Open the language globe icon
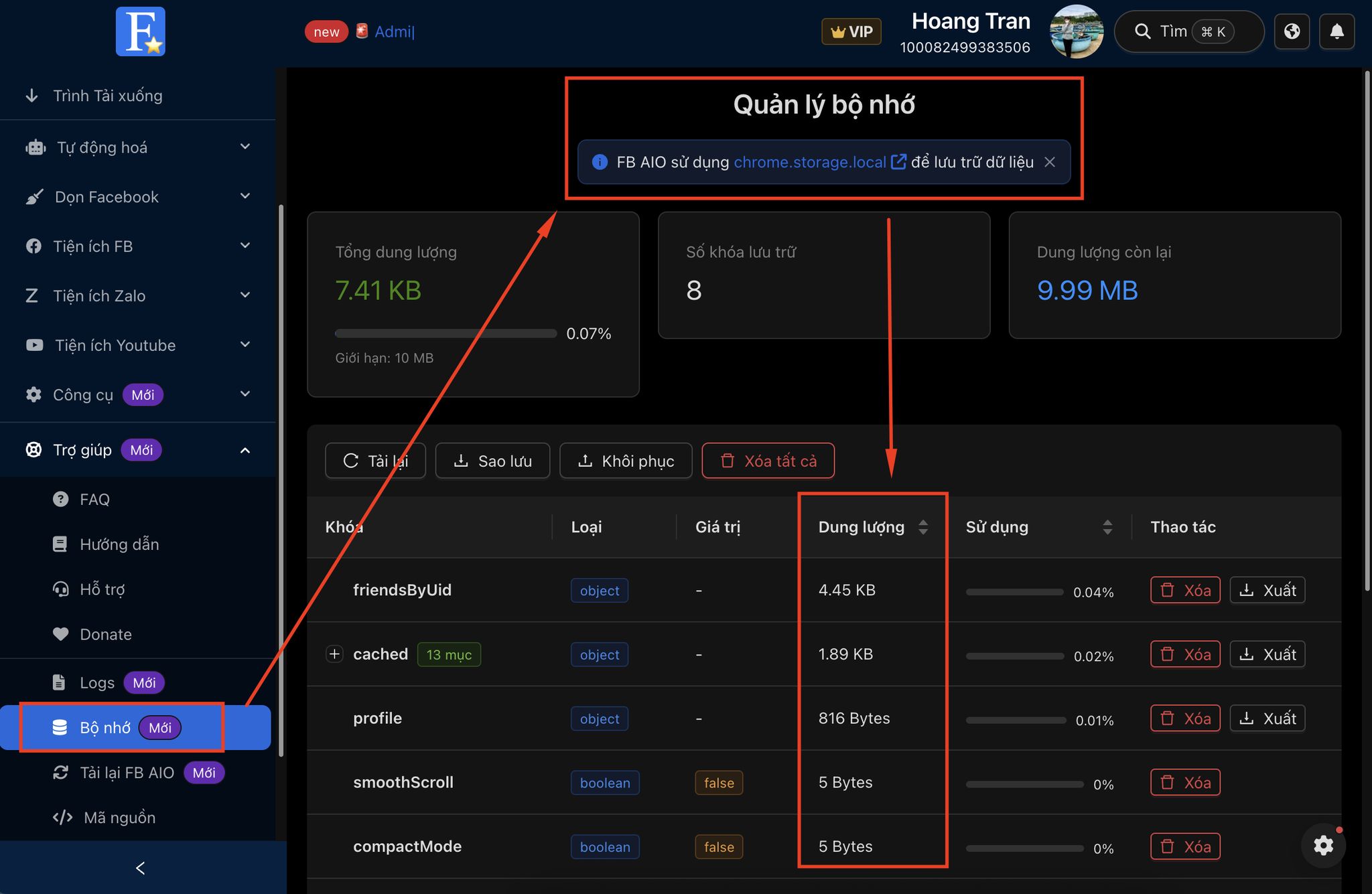The width and height of the screenshot is (1372, 894). click(x=1292, y=31)
